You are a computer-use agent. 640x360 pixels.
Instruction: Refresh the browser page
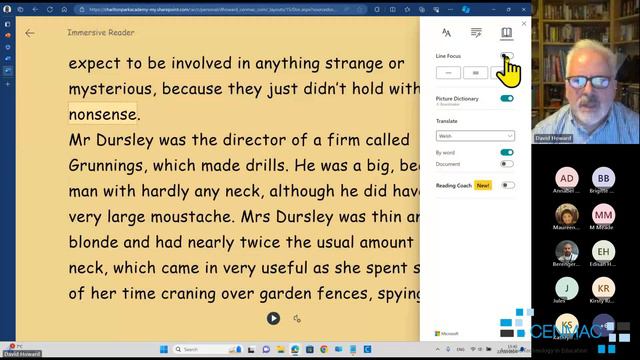pos(50,9)
